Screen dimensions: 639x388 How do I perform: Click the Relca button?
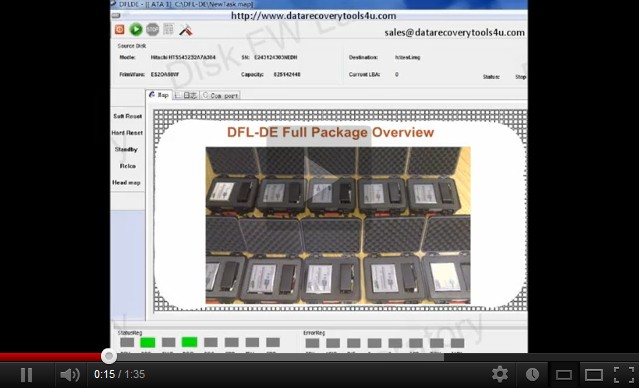[128, 166]
